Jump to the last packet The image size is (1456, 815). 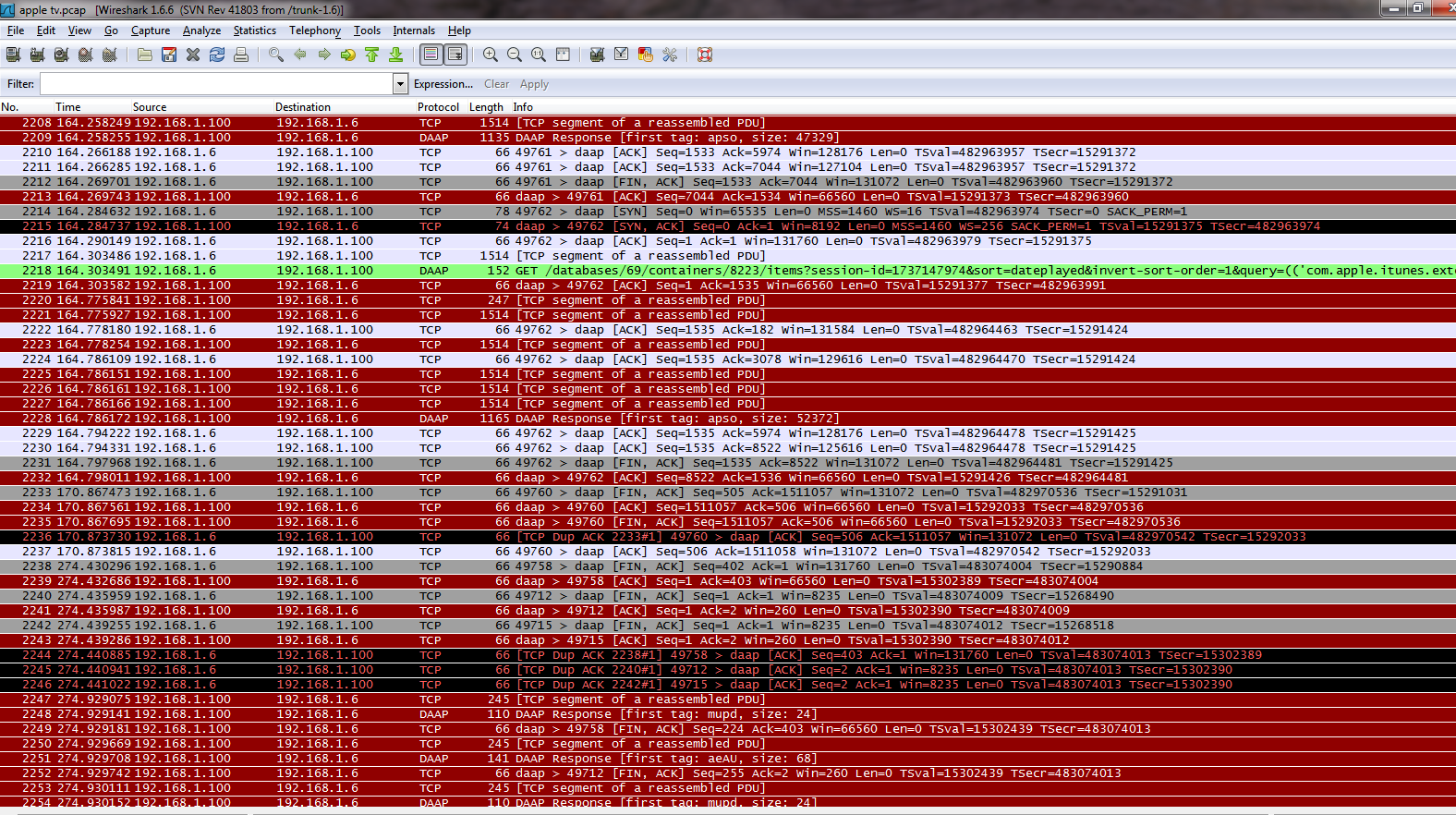(396, 55)
